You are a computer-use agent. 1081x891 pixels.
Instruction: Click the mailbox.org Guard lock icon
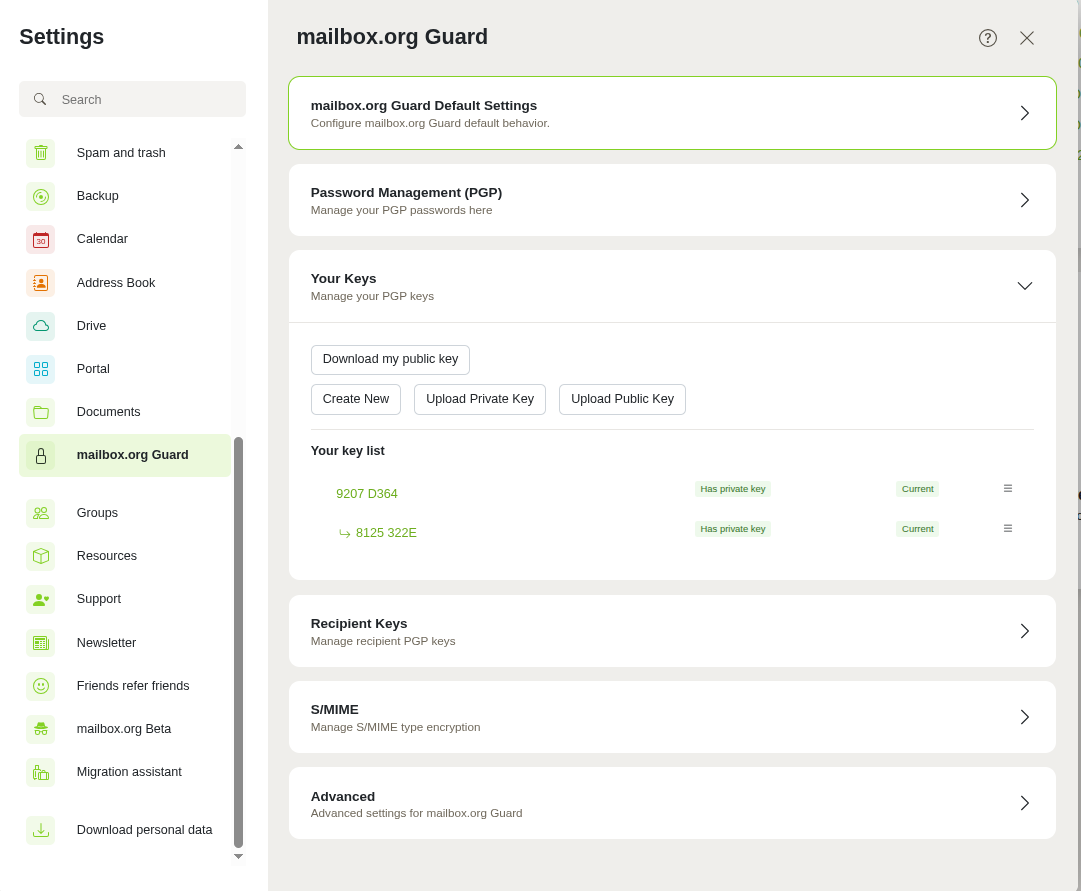pos(41,455)
